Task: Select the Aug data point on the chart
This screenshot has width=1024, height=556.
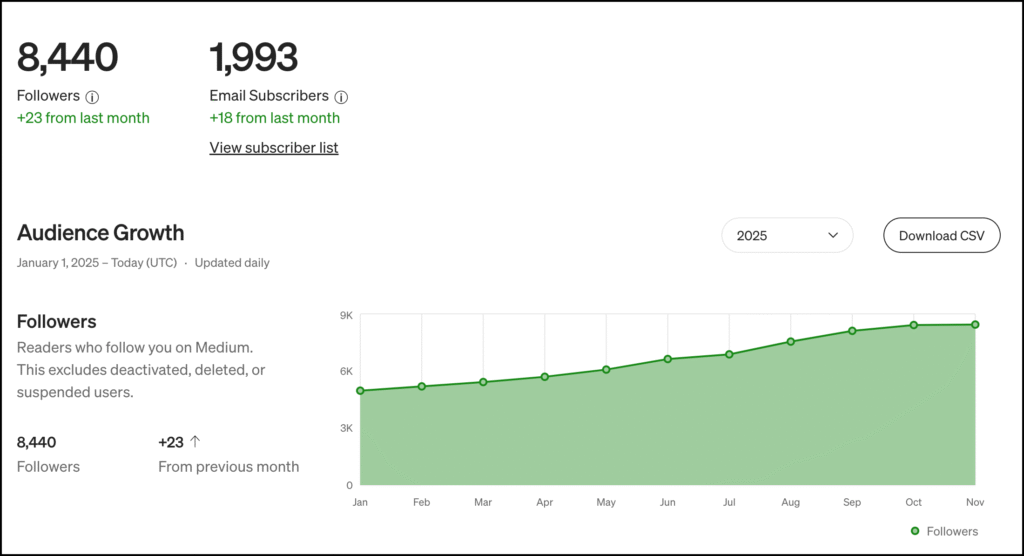Action: pyautogui.click(x=791, y=342)
